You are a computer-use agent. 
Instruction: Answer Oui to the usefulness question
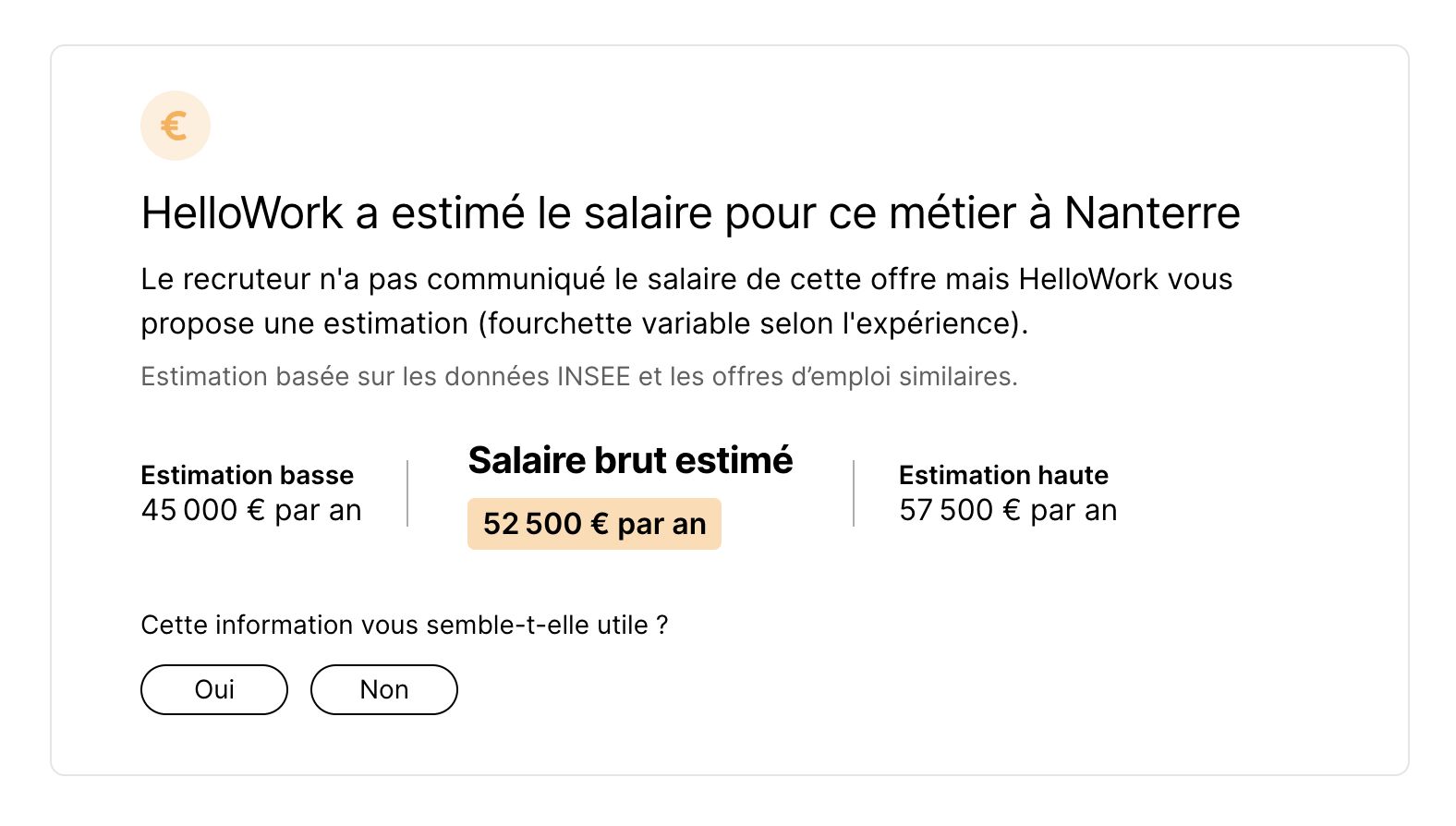(x=214, y=689)
